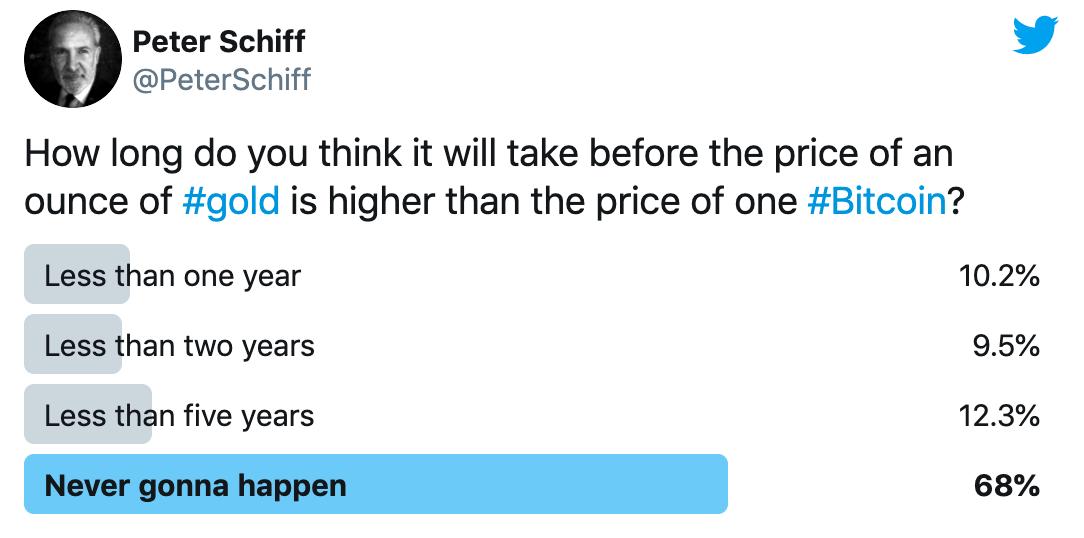1084x538 pixels.
Task: Click the Peter Schiff display name
Action: click(x=218, y=42)
